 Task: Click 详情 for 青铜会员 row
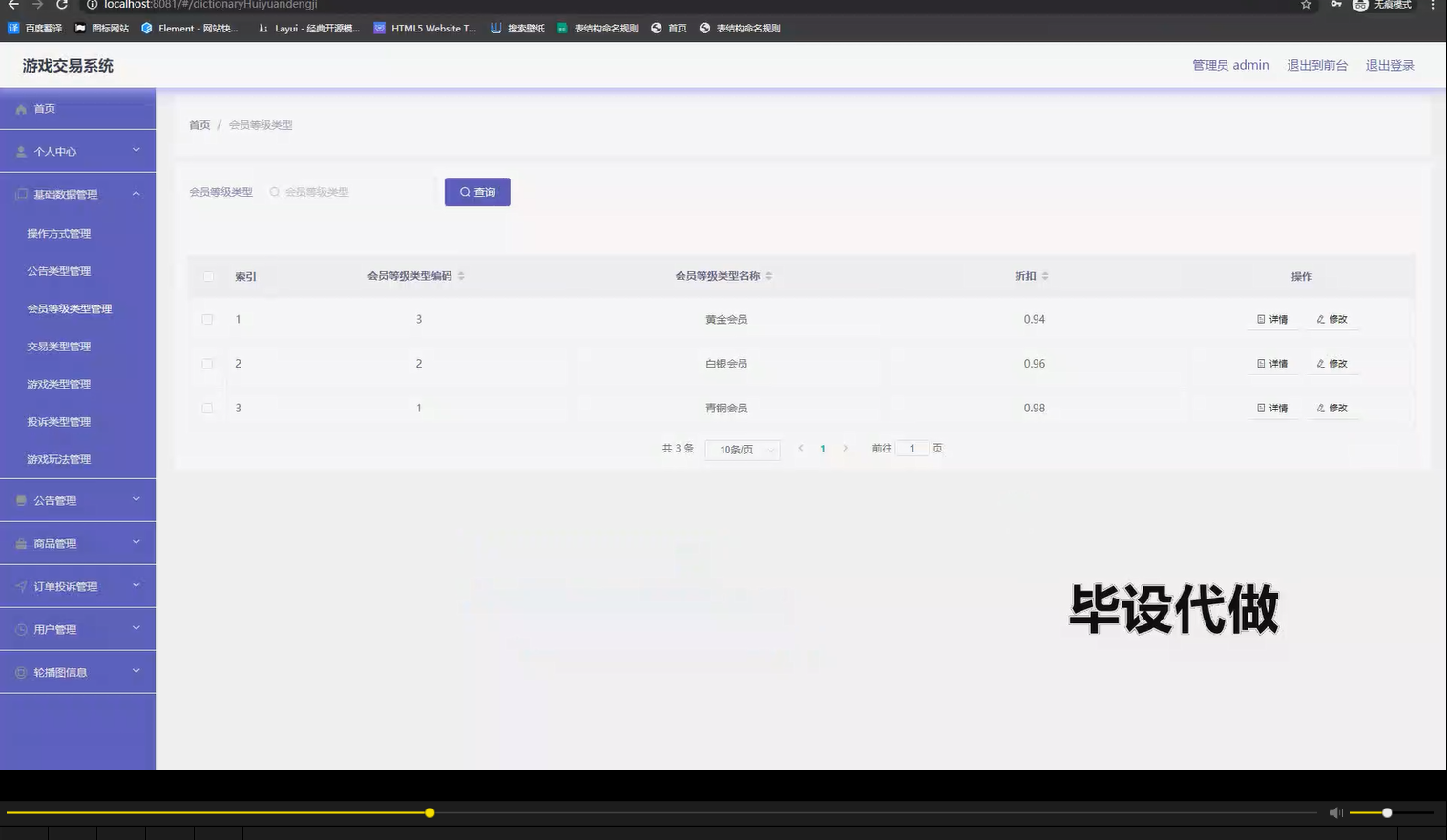(1272, 408)
